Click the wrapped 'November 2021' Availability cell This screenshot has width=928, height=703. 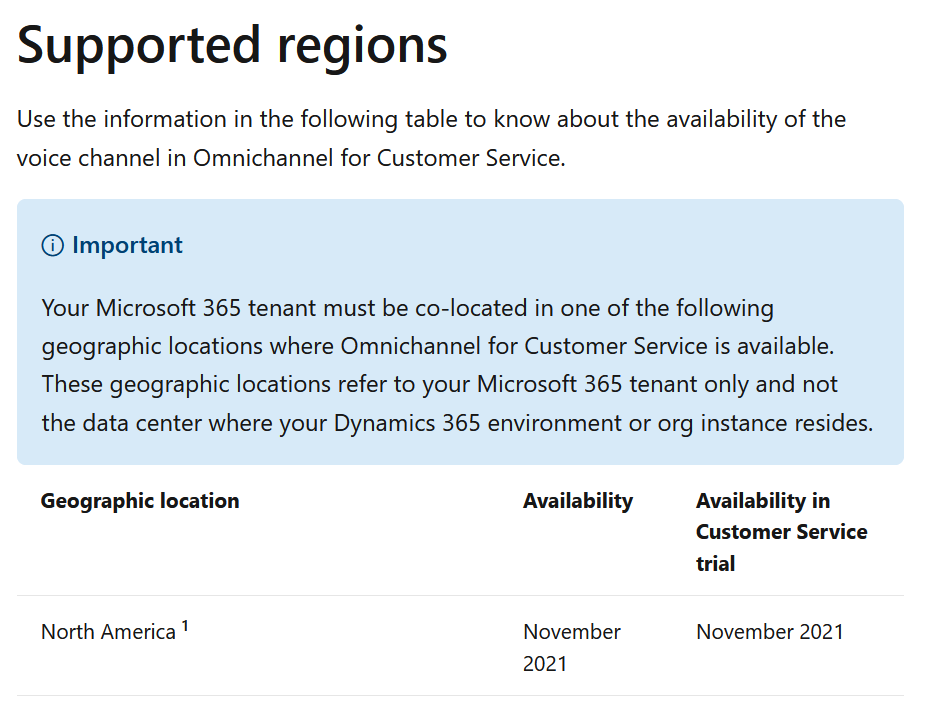coord(572,648)
